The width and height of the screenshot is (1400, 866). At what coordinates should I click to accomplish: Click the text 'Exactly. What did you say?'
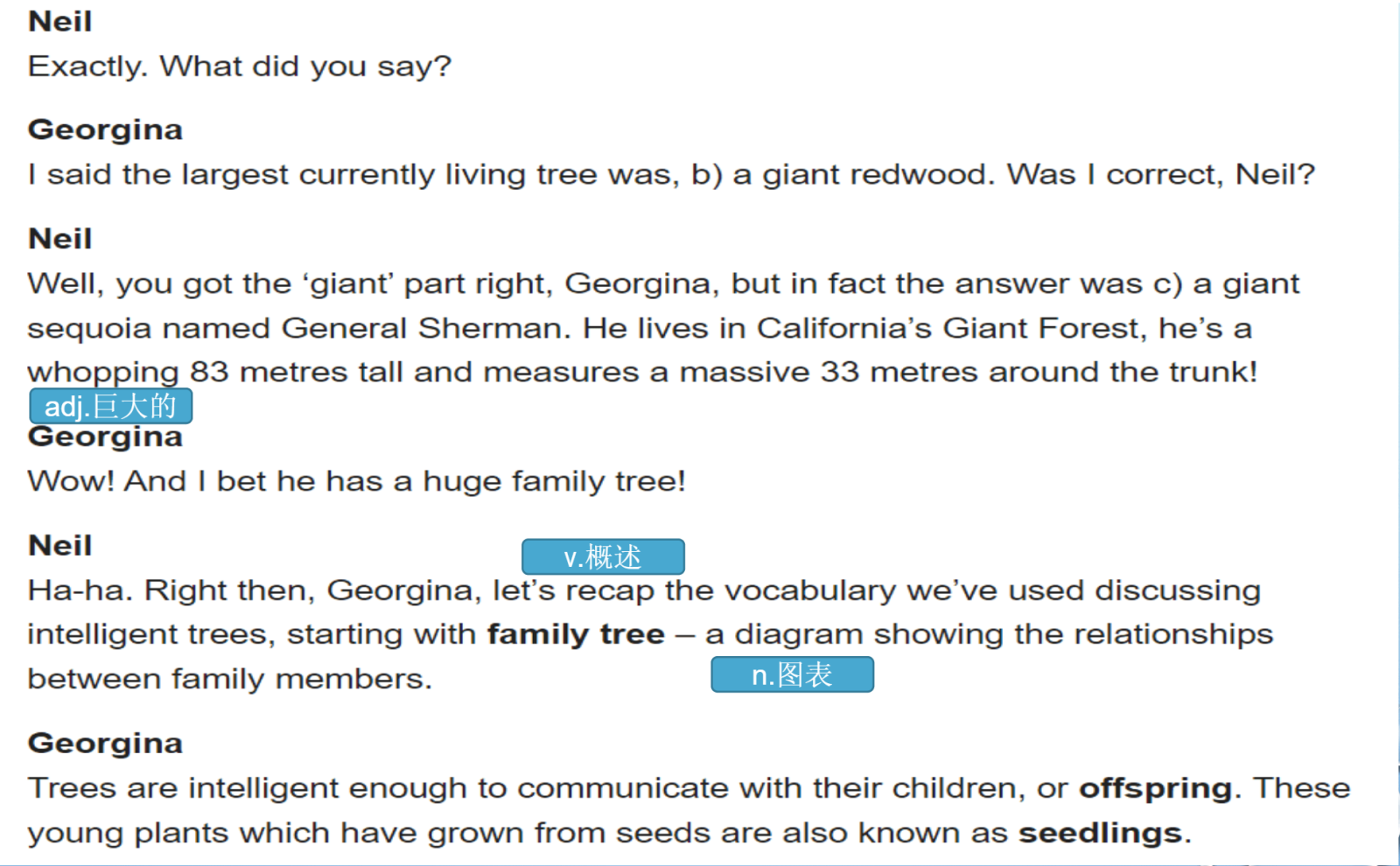point(240,66)
